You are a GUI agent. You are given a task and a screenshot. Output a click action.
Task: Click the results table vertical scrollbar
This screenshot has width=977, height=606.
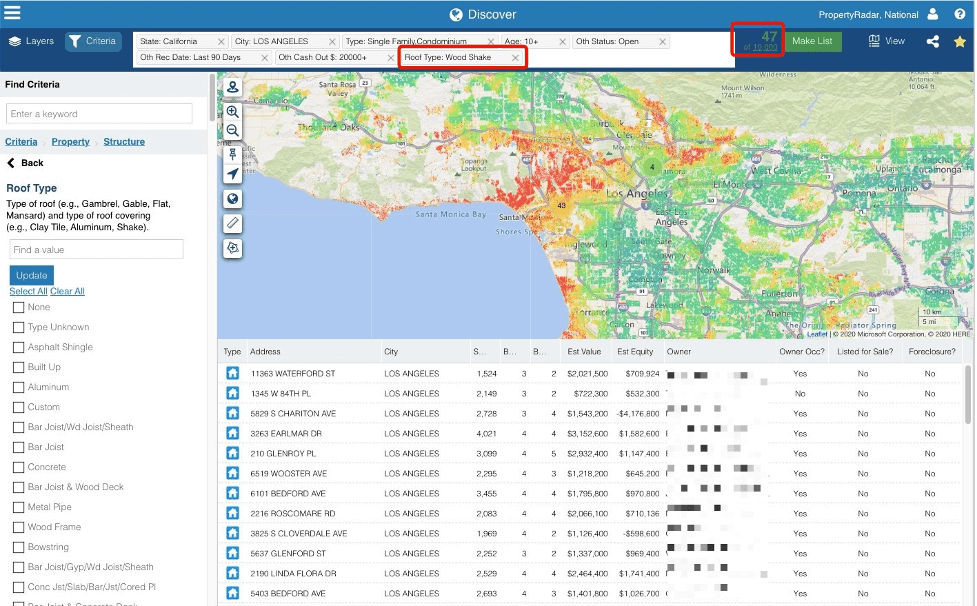pos(968,395)
